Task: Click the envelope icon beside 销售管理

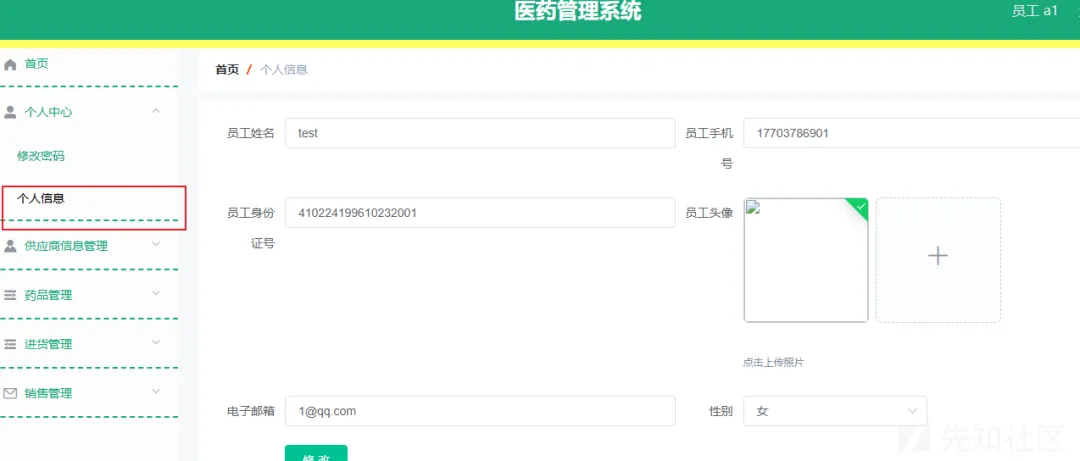Action: pyautogui.click(x=10, y=393)
